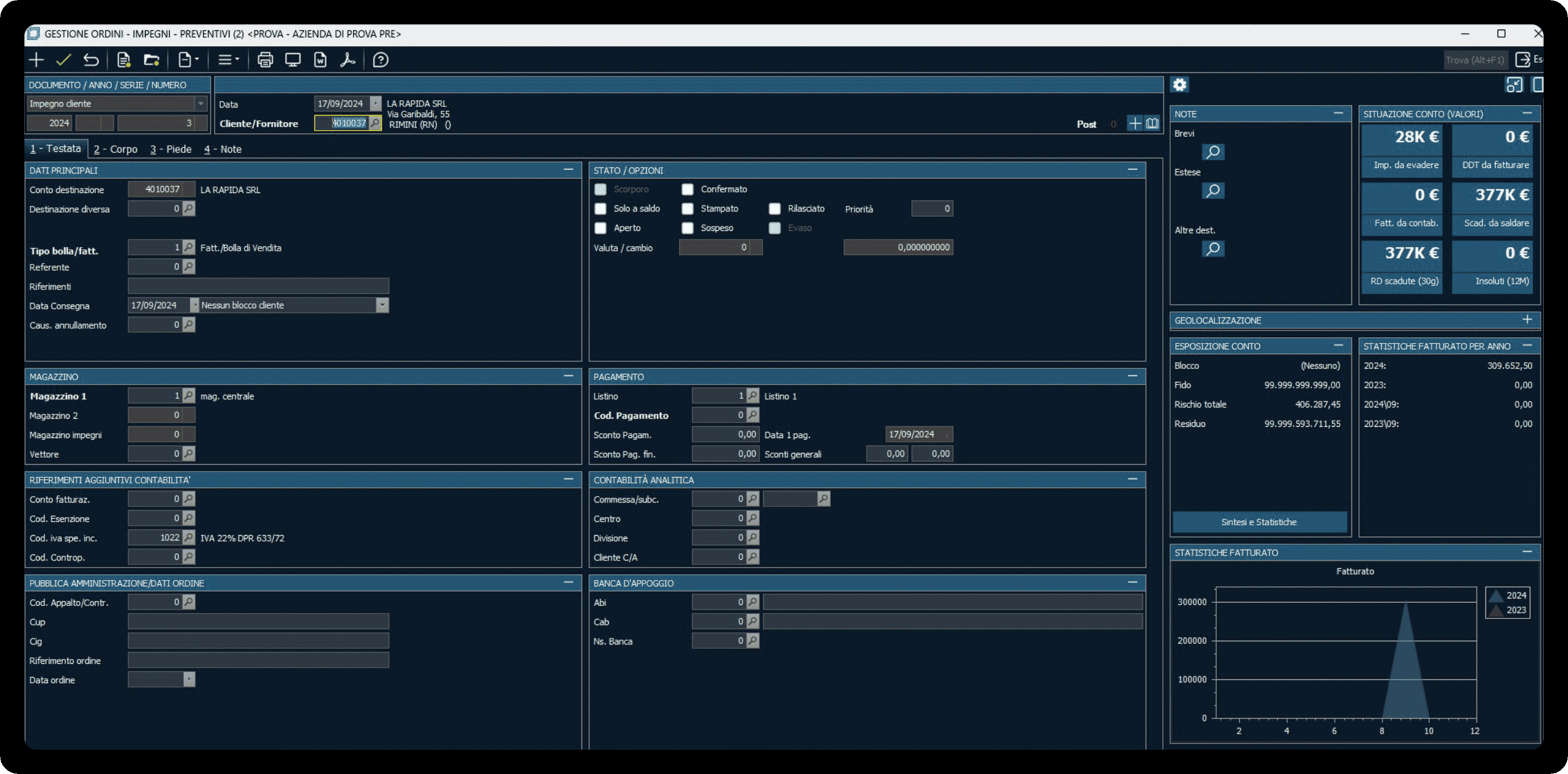Collapse the STATO / OPZIONI panel
Screen dimensions: 1568x774
(1133, 170)
